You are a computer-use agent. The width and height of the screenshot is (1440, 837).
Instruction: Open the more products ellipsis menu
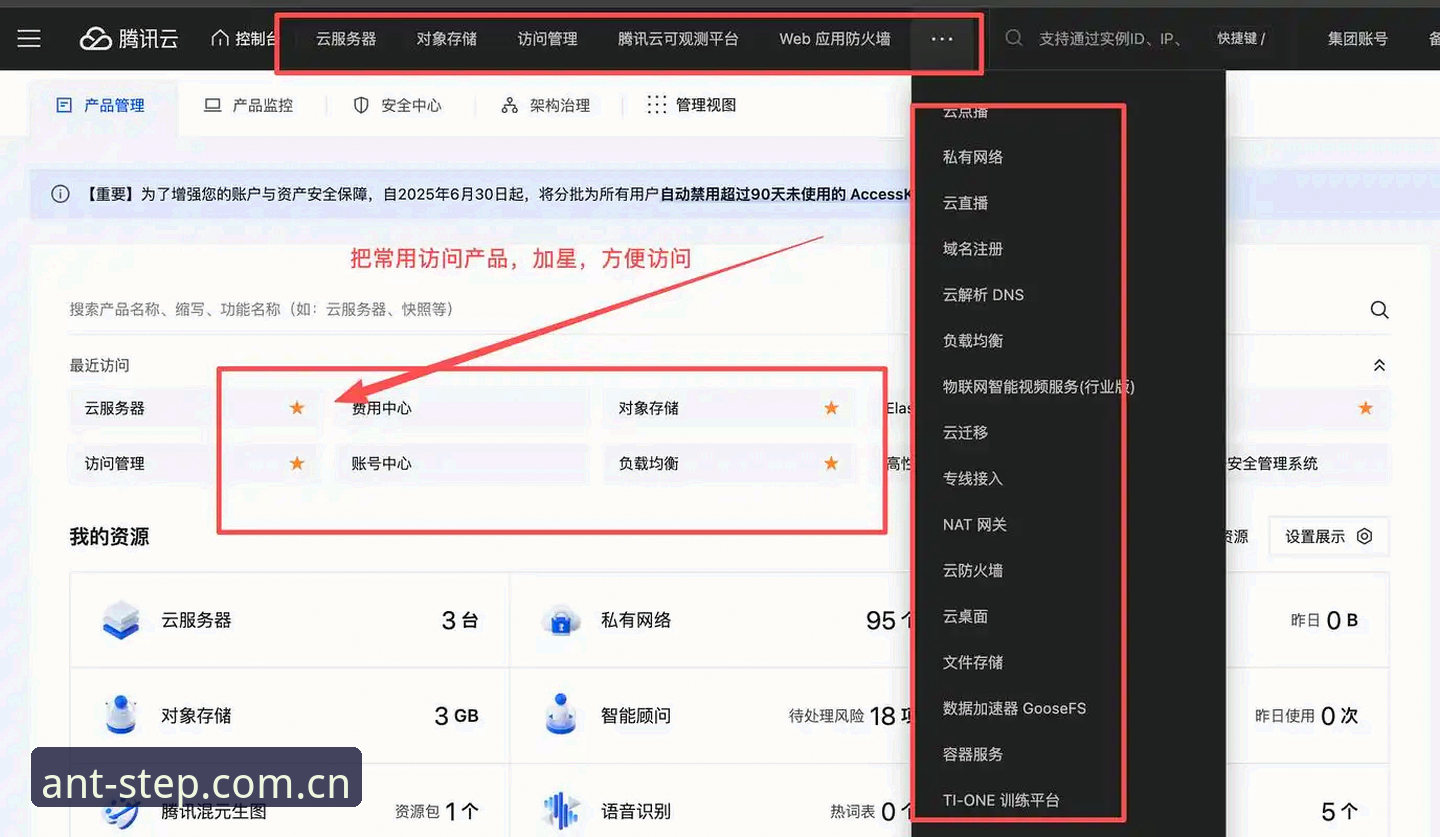pyautogui.click(x=942, y=39)
